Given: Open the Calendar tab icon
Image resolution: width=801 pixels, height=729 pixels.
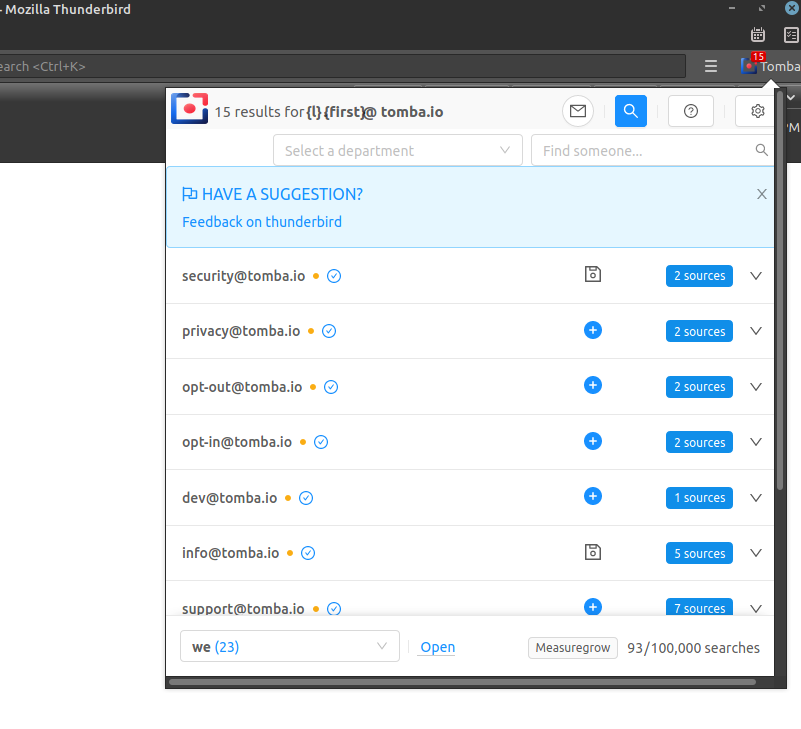Looking at the screenshot, I should pyautogui.click(x=758, y=35).
